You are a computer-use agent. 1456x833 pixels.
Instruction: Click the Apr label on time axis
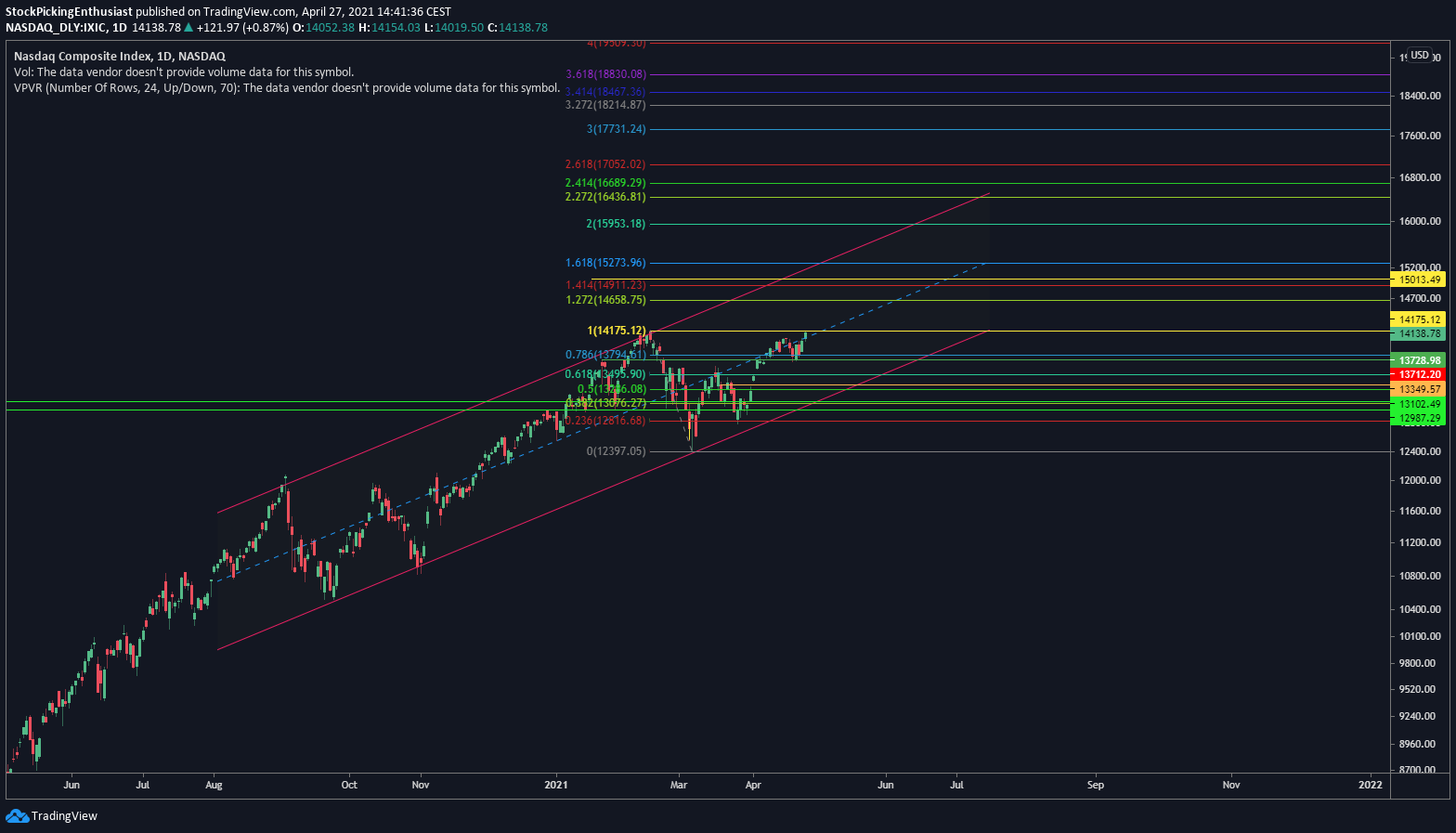(x=753, y=785)
